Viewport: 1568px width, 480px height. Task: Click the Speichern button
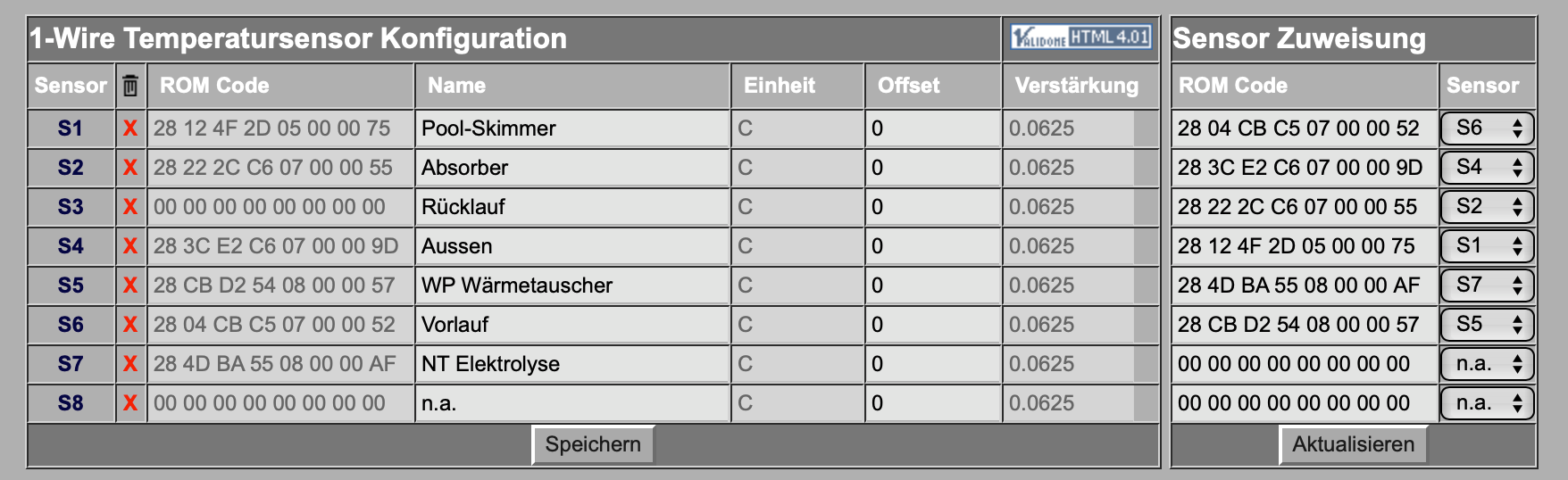point(593,444)
